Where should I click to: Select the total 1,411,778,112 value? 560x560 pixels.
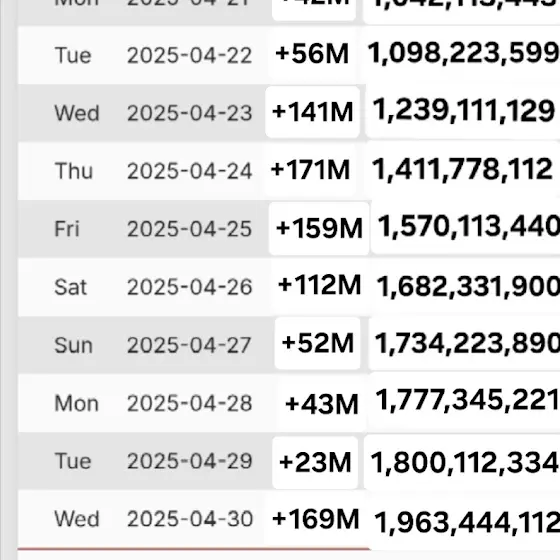coord(462,169)
